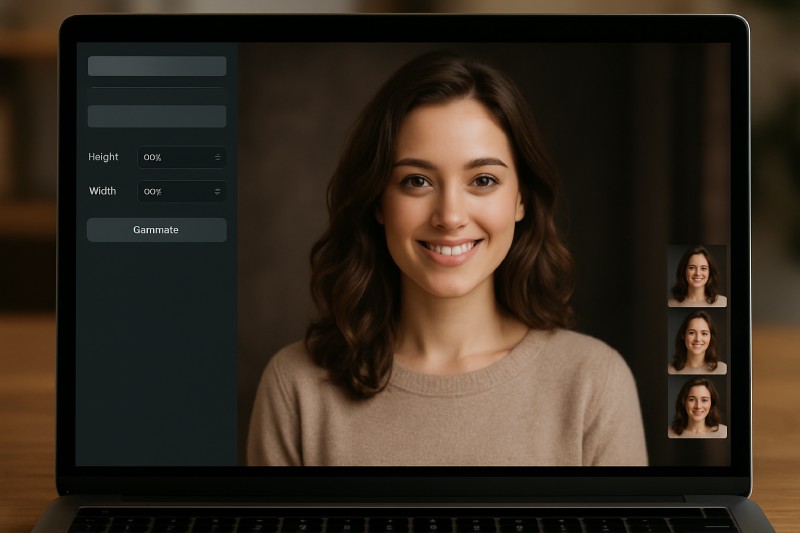This screenshot has height=533, width=800.
Task: Select the bottom generated thumbnail
Action: [697, 406]
